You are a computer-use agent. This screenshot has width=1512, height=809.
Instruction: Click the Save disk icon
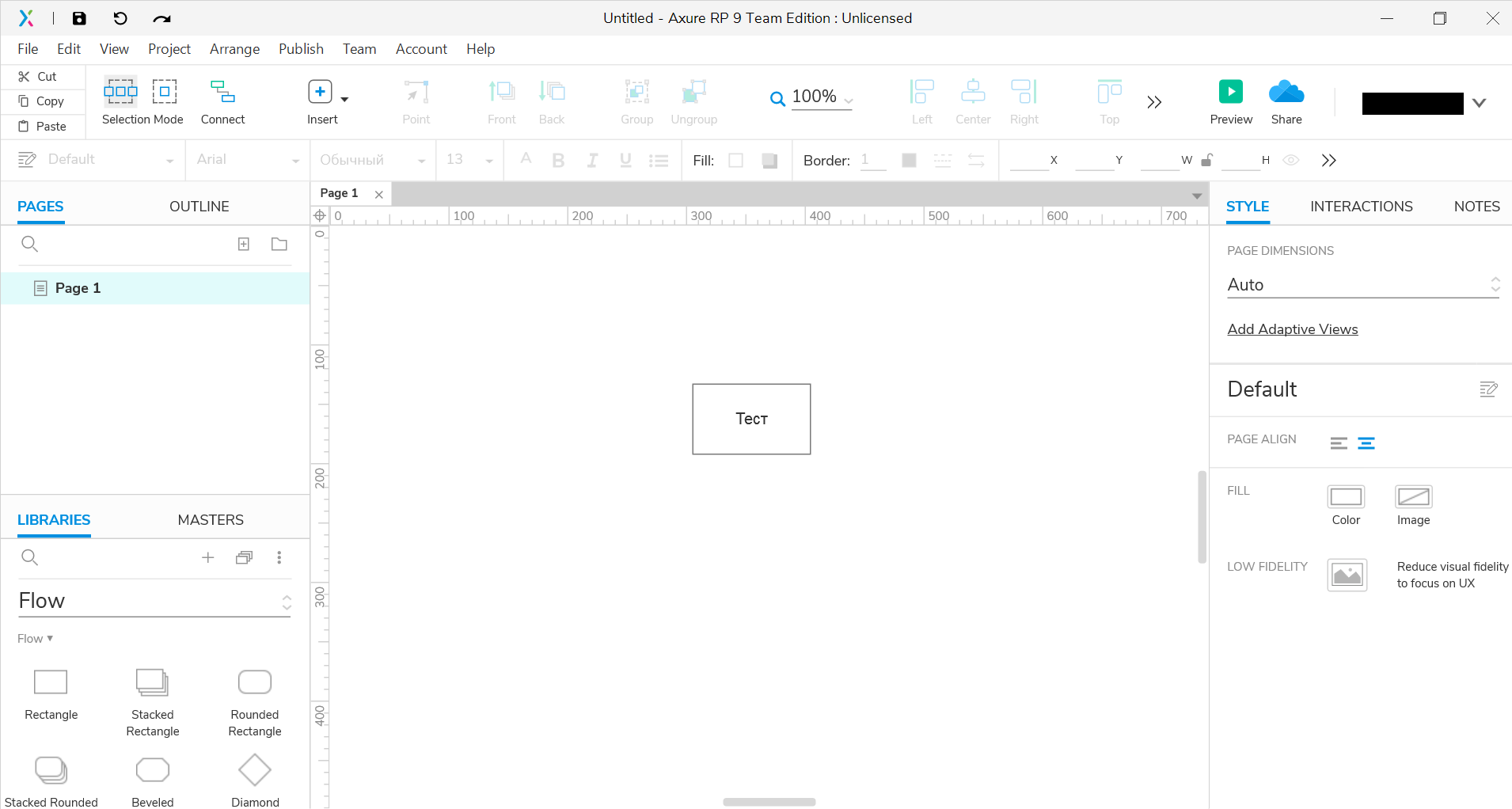tap(79, 18)
